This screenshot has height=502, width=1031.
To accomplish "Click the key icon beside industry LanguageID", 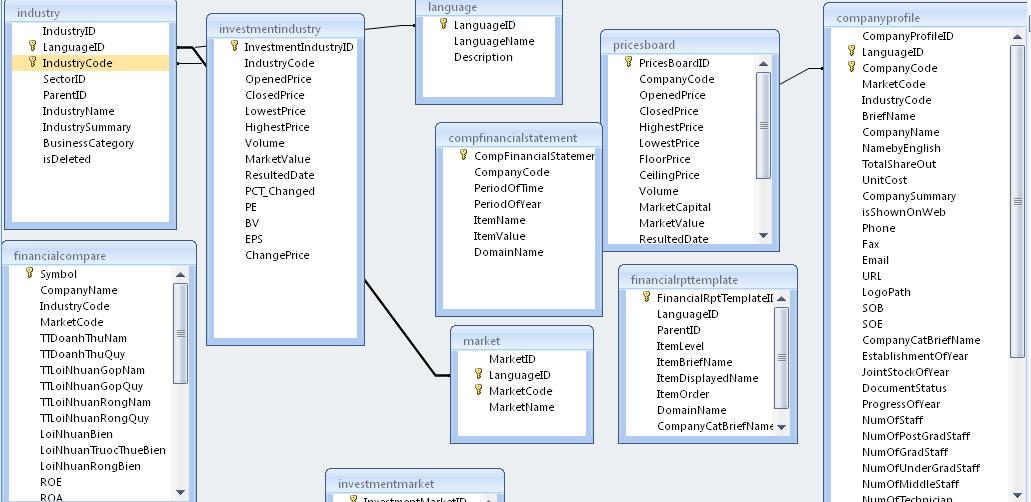I will tap(32, 46).
